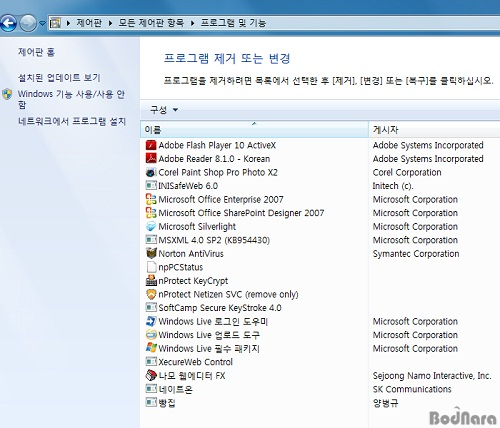Click the shield icon beside Windows 기능
Screen dimensions: 500x428
(x=7, y=94)
